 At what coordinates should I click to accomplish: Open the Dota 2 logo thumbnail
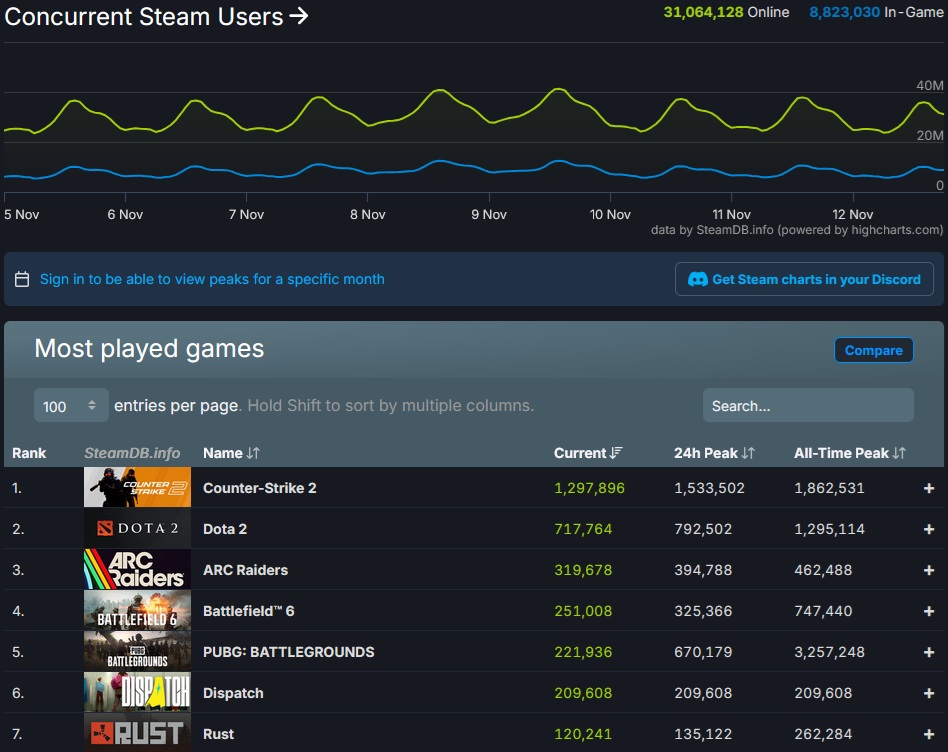pyautogui.click(x=137, y=528)
